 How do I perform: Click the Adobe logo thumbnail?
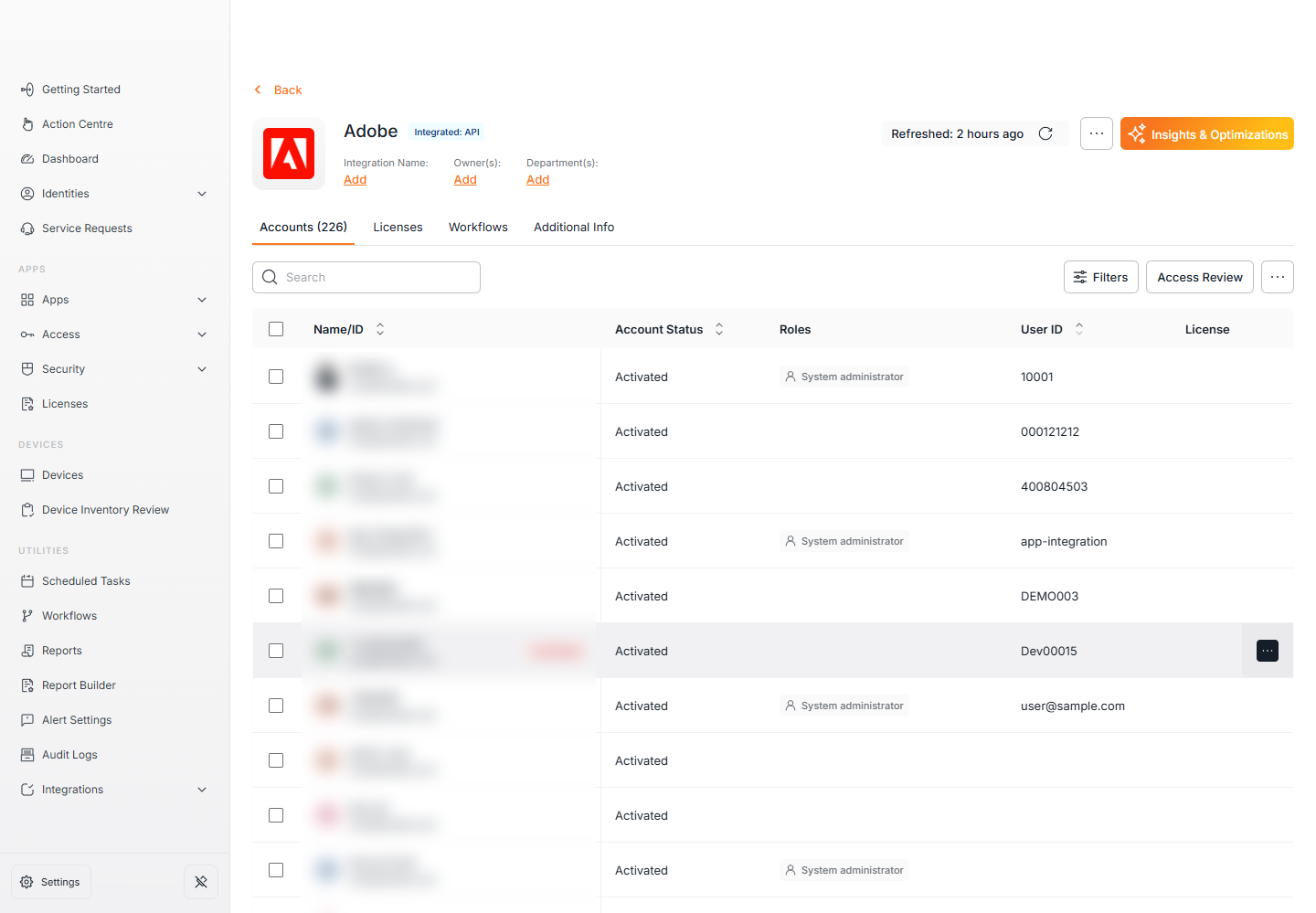(x=289, y=154)
